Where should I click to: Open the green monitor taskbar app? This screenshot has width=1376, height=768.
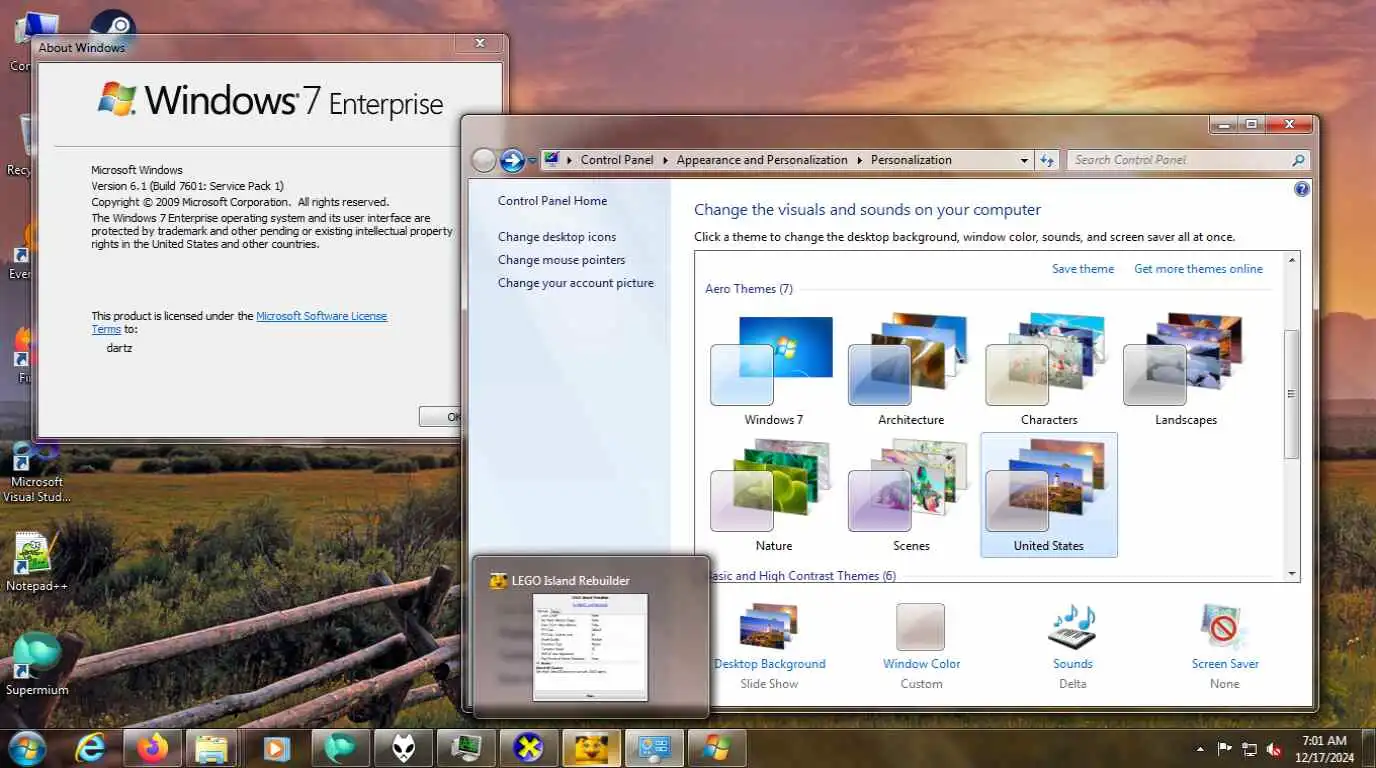466,748
